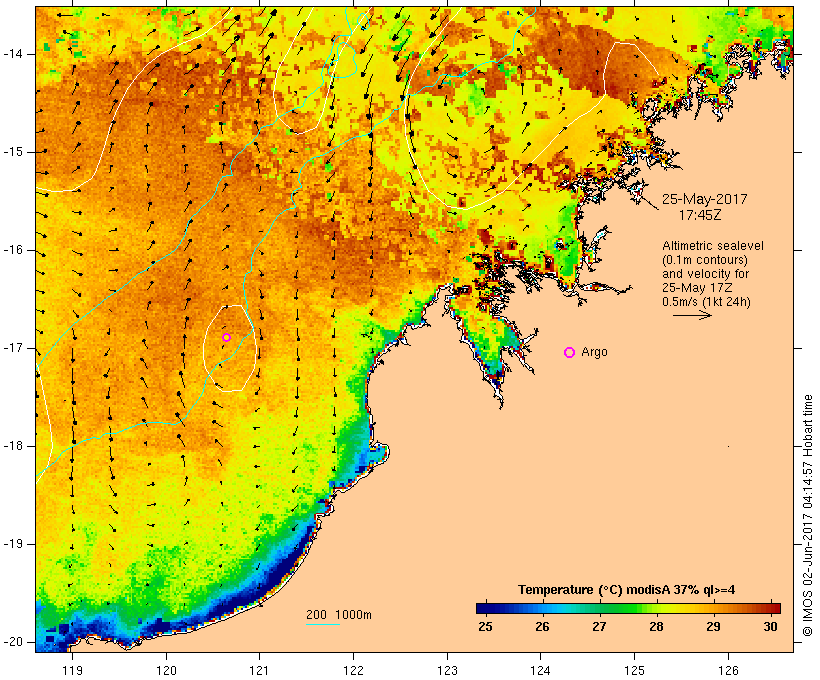Click the longitude axis label '122'
Image resolution: width=820 pixels, height=680 pixels.
pyautogui.click(x=354, y=670)
